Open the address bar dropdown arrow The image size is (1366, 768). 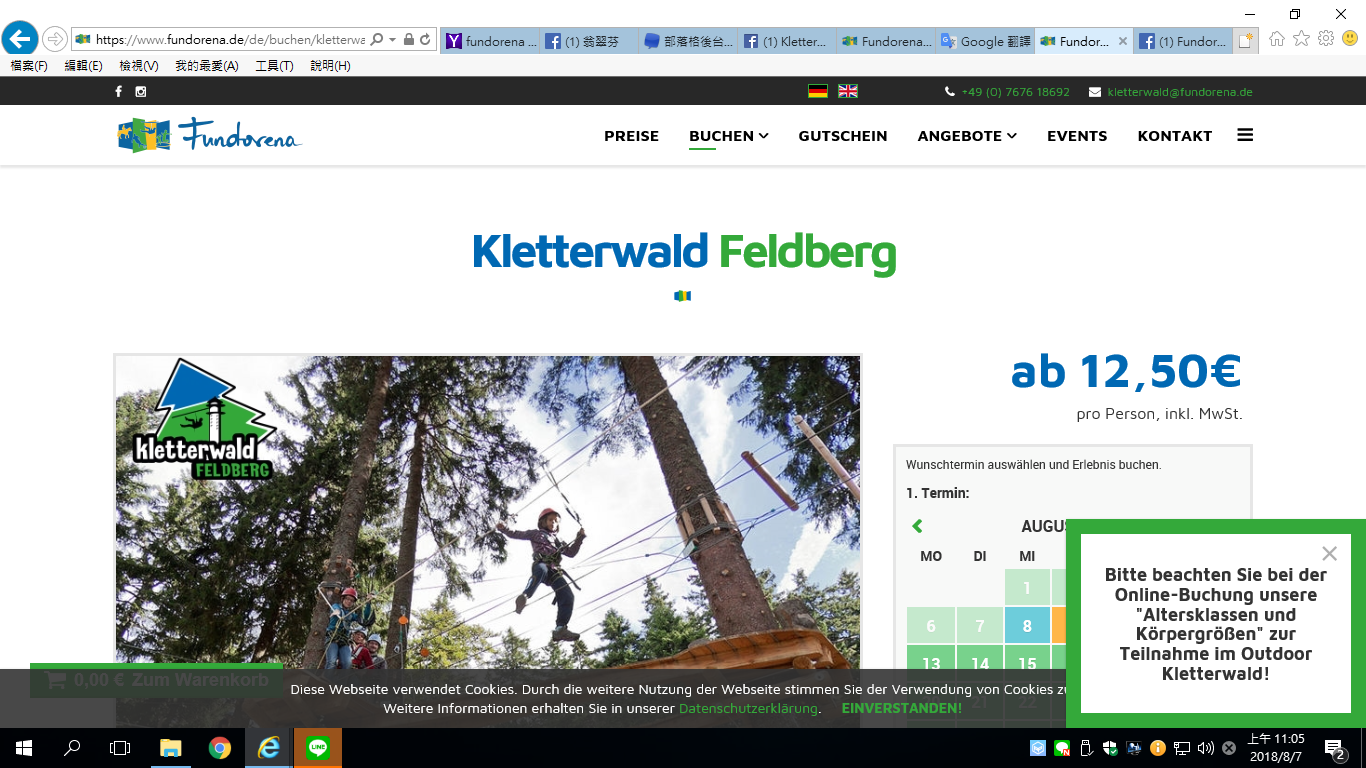click(x=393, y=40)
